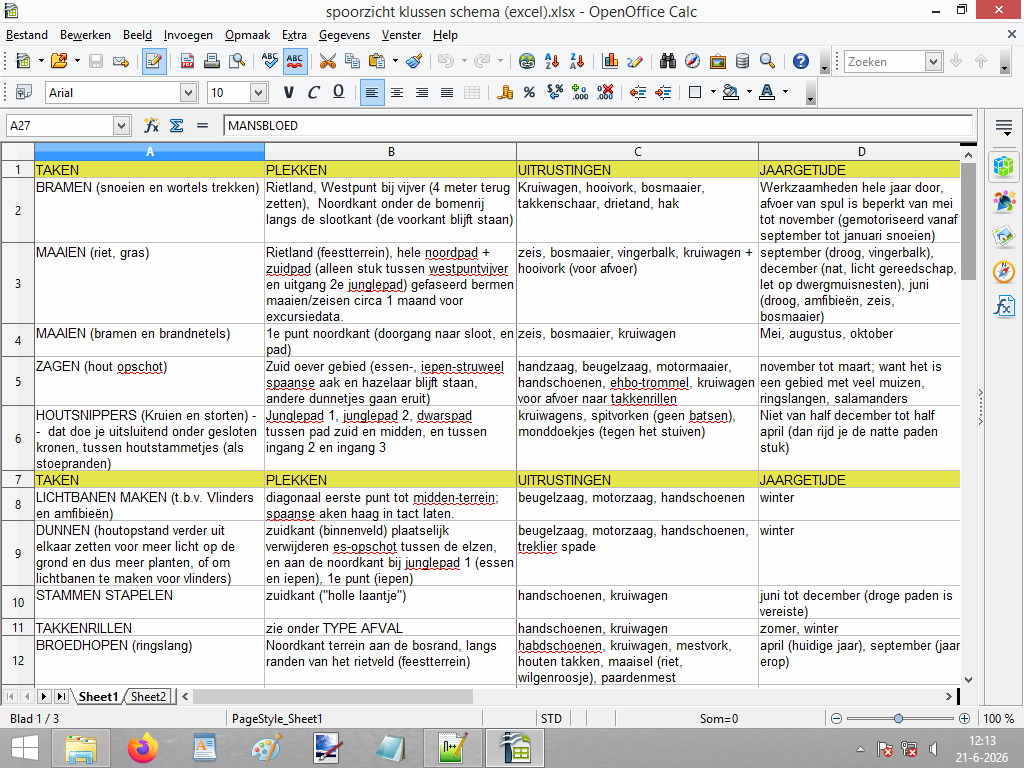Open the Opmaak menu

point(248,35)
